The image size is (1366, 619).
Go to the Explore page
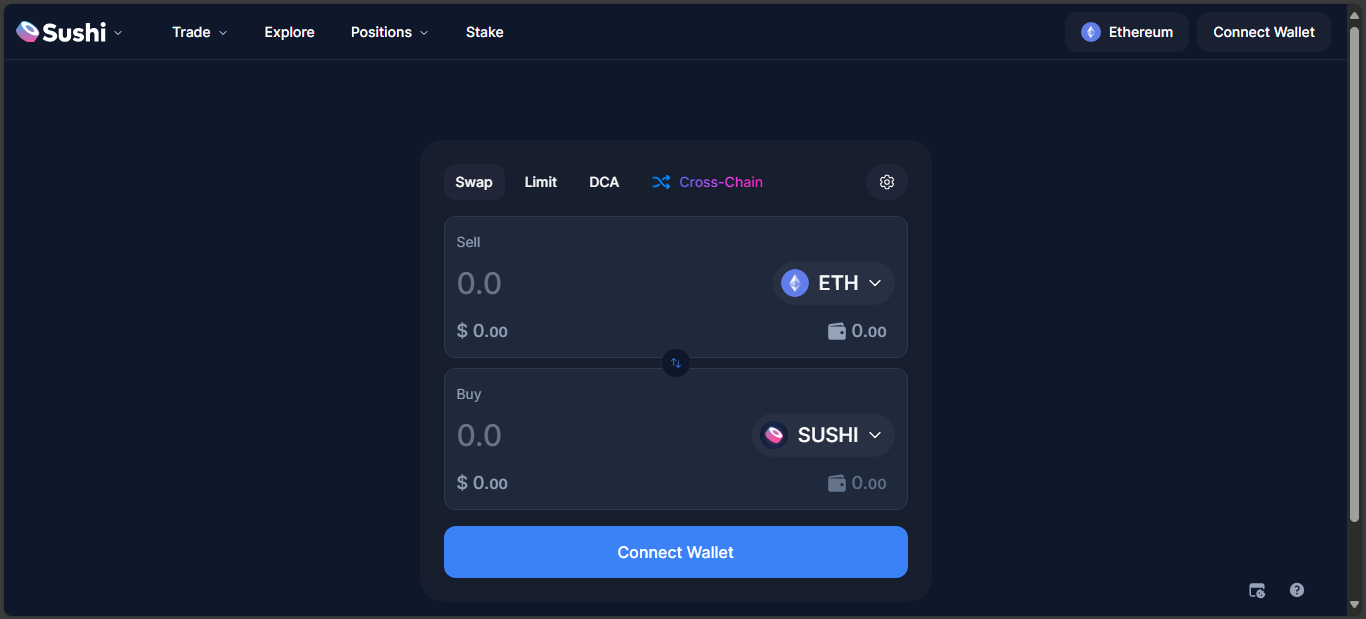point(289,32)
